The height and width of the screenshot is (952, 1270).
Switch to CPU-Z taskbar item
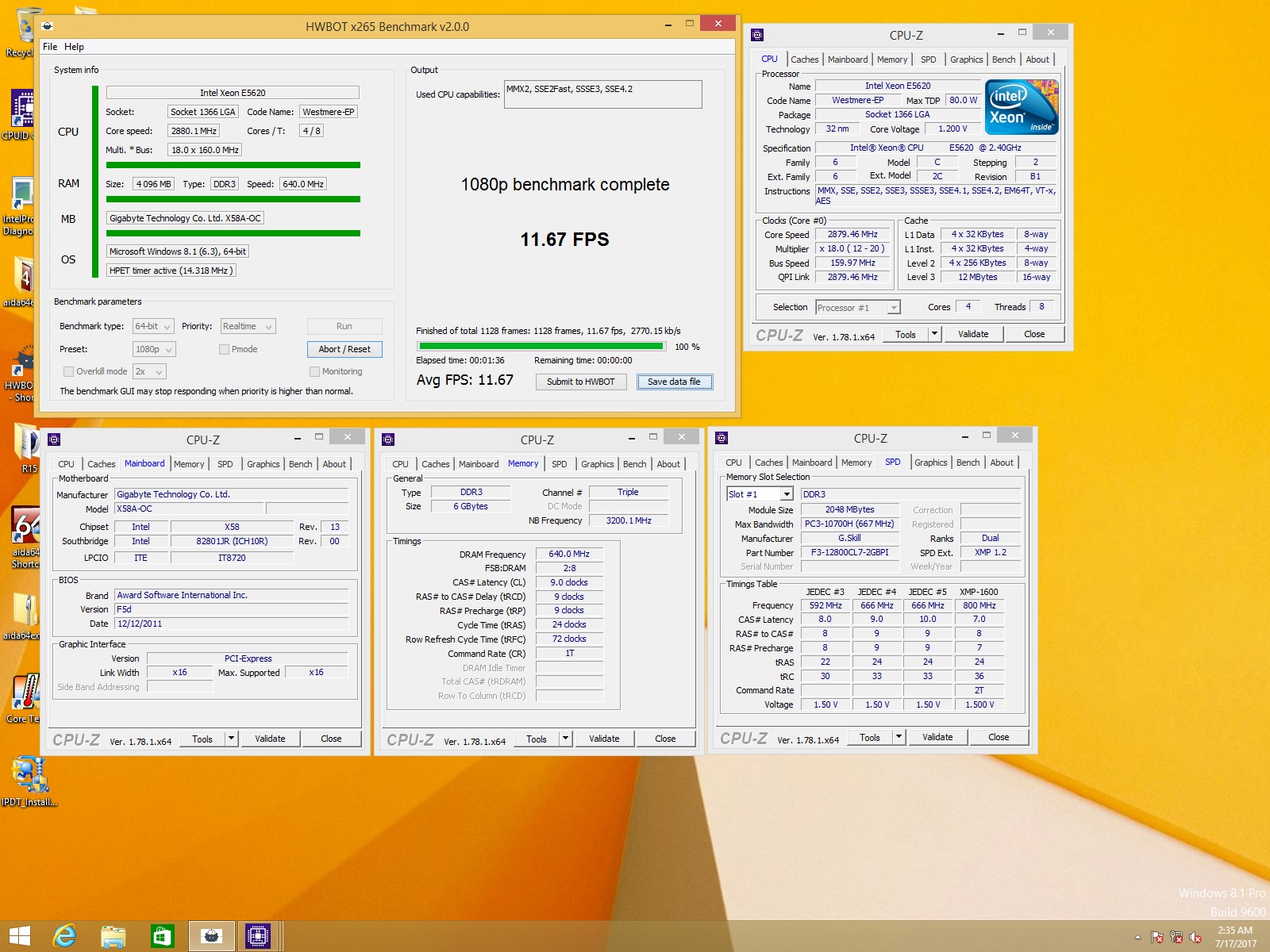click(x=258, y=936)
